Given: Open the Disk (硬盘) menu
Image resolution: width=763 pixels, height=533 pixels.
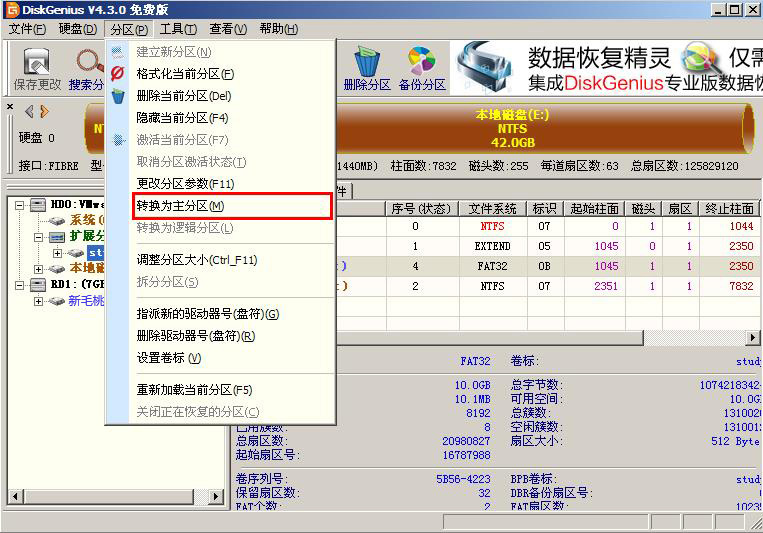Looking at the screenshot, I should point(78,29).
